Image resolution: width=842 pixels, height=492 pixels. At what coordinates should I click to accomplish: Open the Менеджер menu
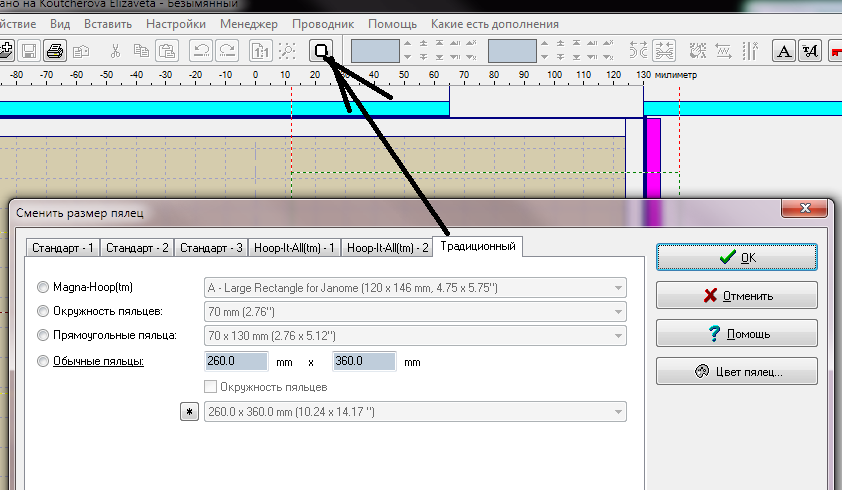pyautogui.click(x=250, y=23)
